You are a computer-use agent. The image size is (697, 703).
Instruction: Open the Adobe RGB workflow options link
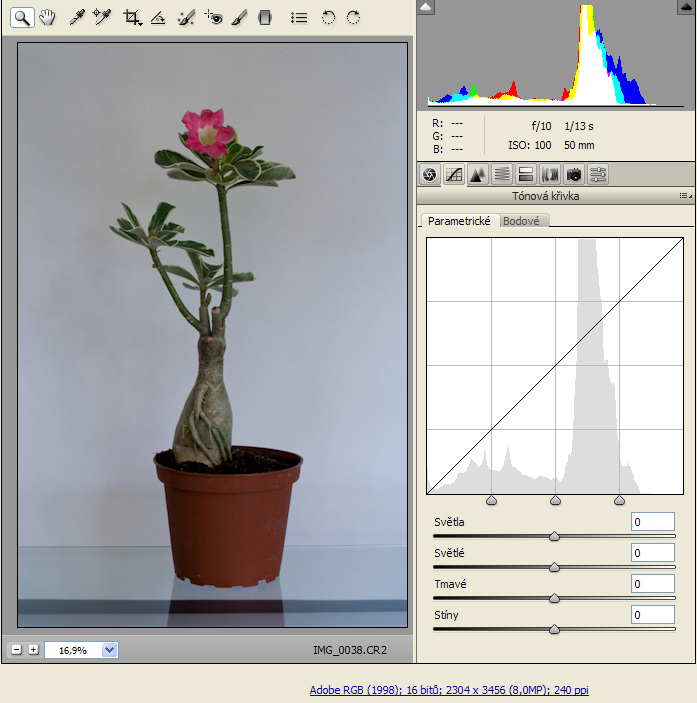tap(449, 690)
